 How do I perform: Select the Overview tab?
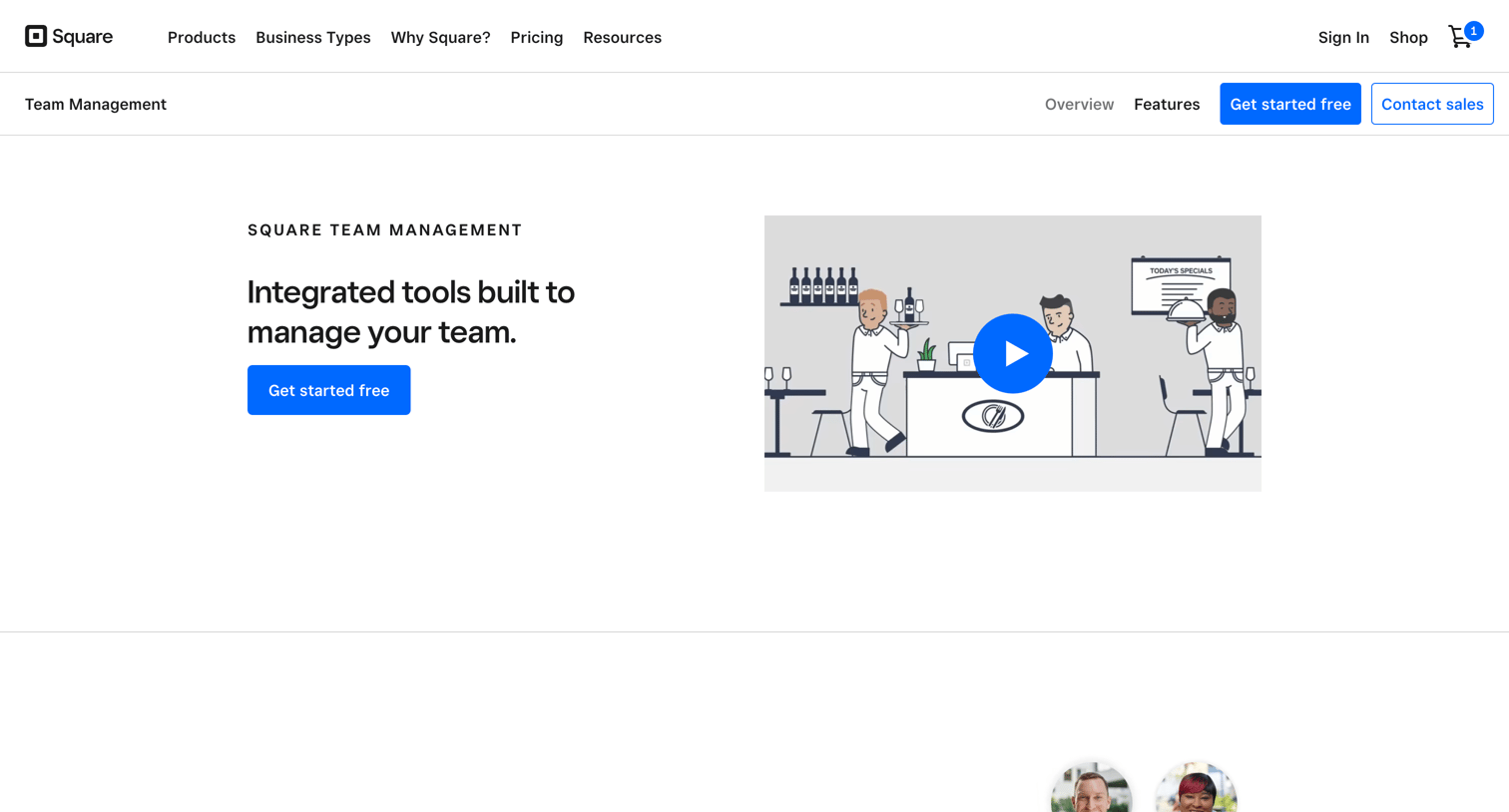click(x=1079, y=104)
